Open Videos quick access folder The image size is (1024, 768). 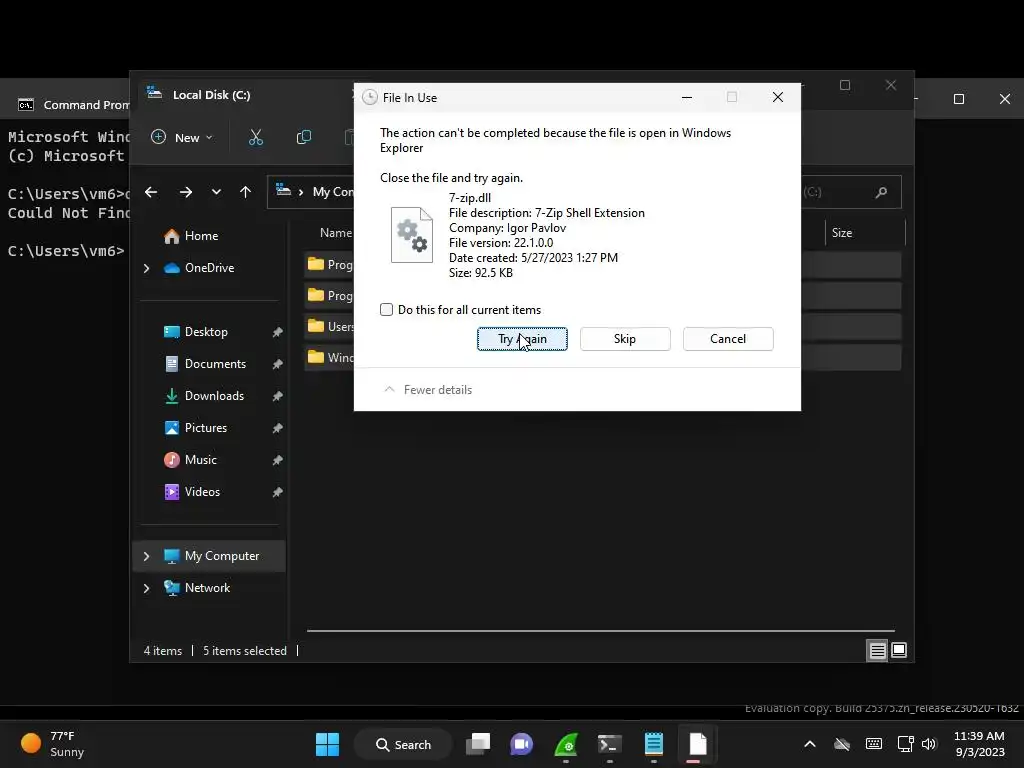tap(192, 492)
